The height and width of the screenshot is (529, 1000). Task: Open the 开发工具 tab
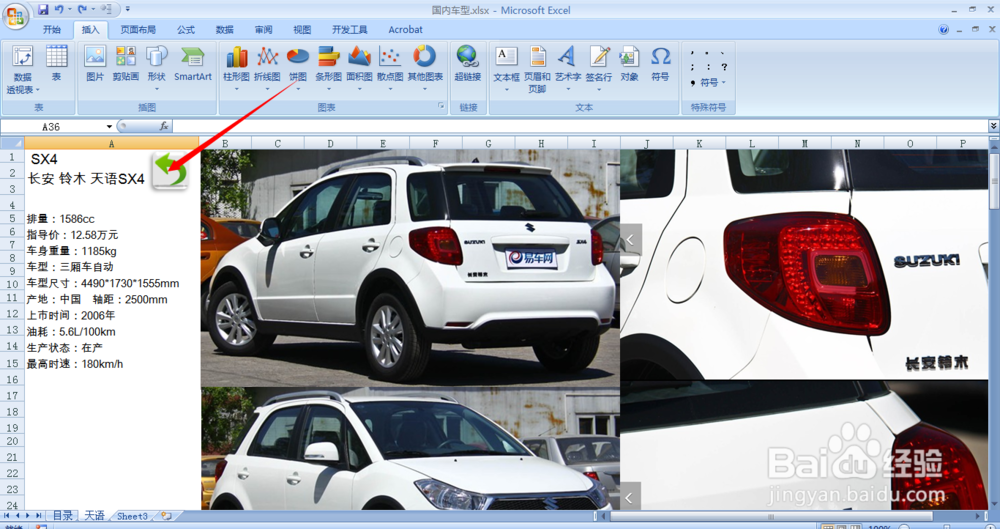349,29
